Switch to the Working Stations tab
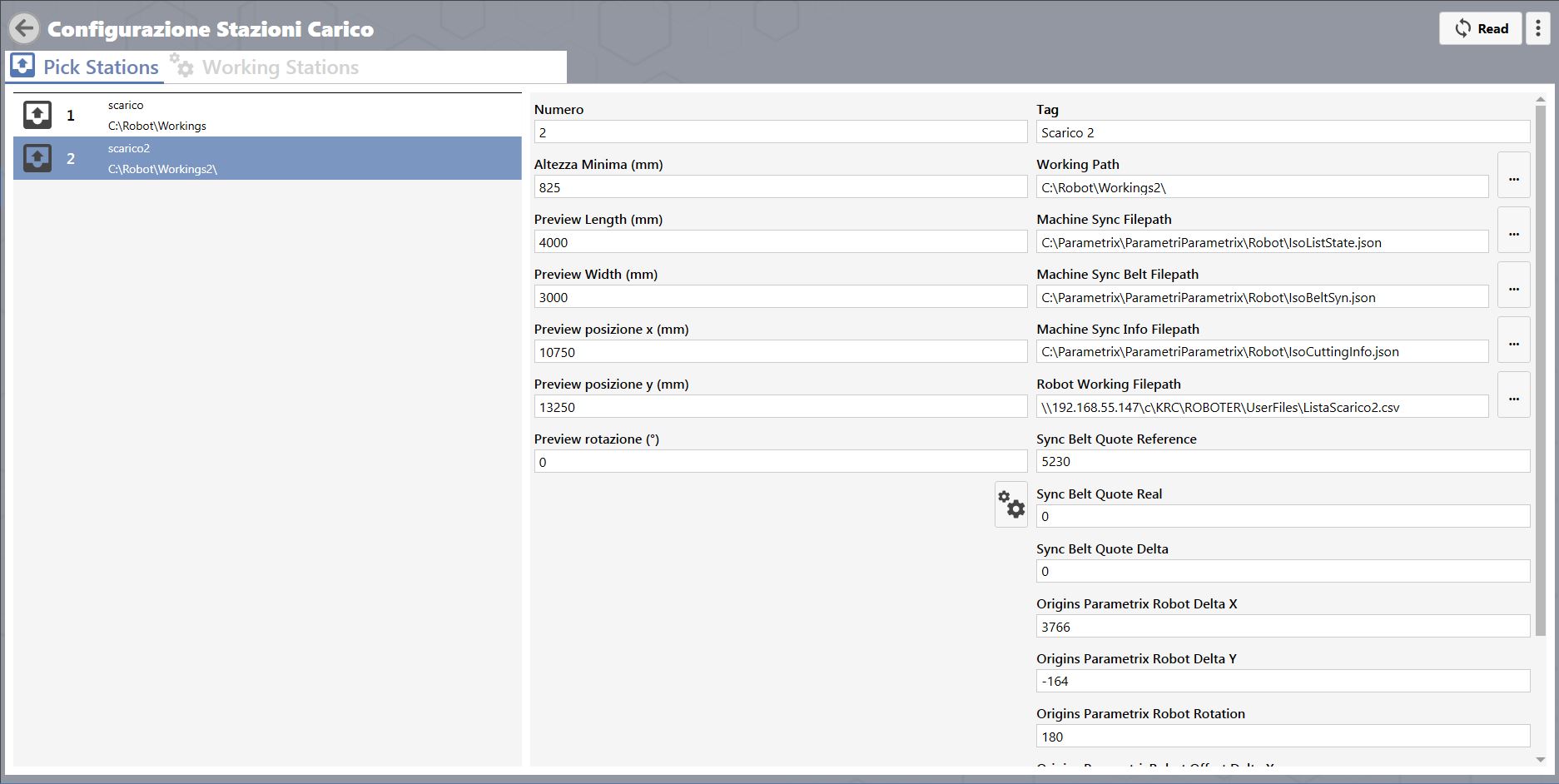Viewport: 1559px width, 784px height. pos(265,67)
